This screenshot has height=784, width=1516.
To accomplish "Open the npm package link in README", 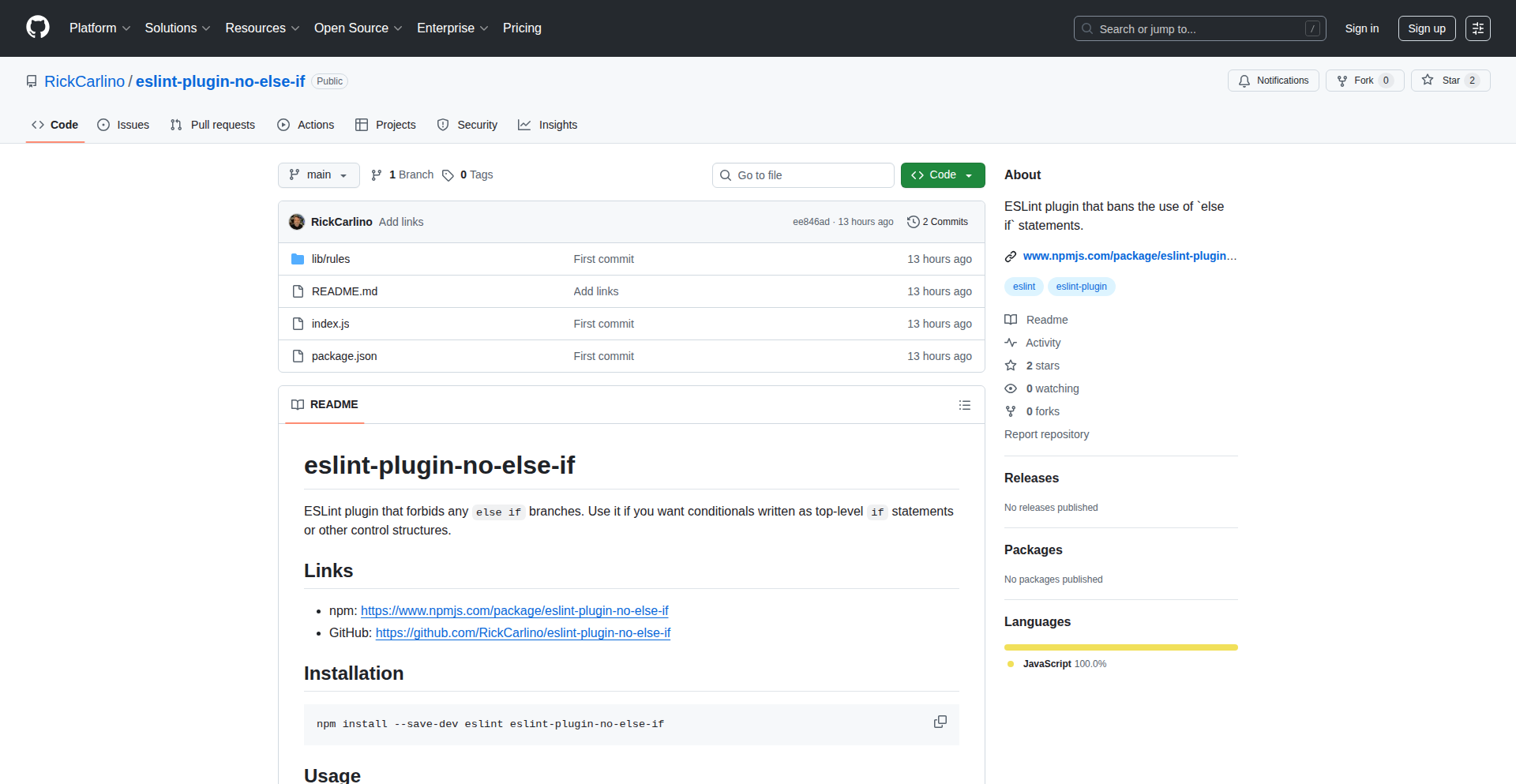I will pos(514,611).
